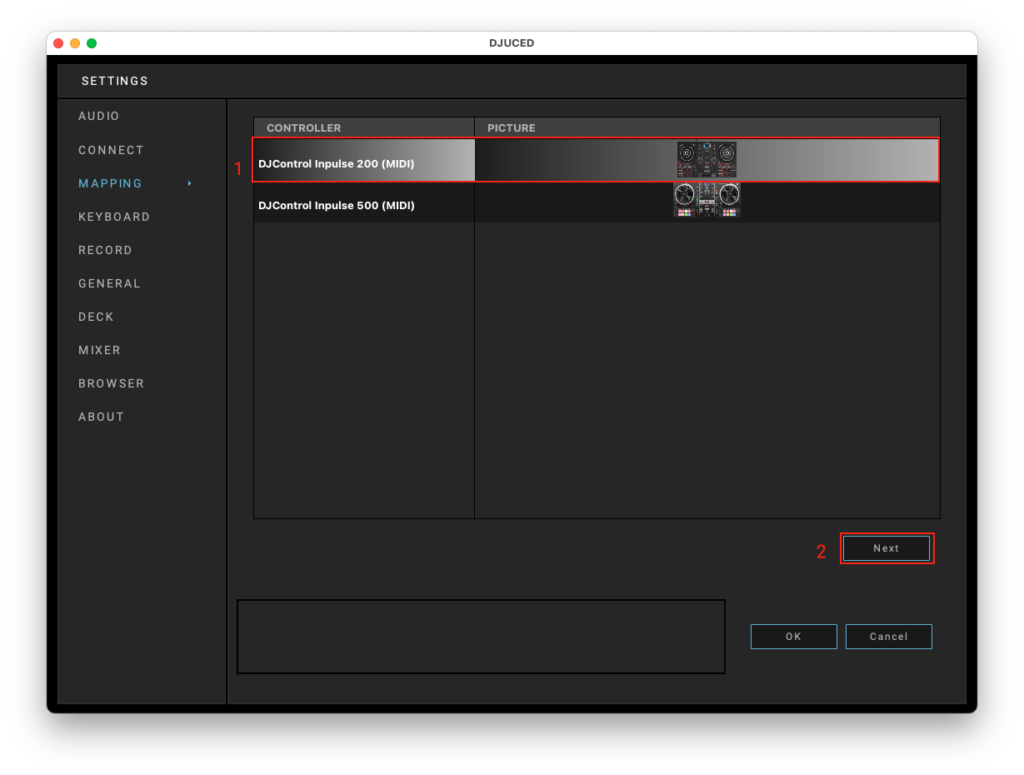This screenshot has width=1024, height=775.
Task: Go to Mixer settings
Action: coord(99,350)
